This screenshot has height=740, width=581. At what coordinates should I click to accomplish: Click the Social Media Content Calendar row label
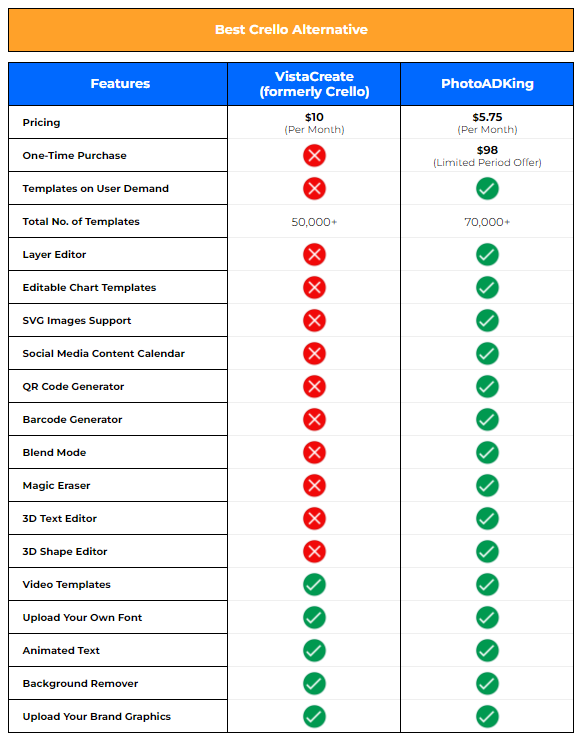103,353
